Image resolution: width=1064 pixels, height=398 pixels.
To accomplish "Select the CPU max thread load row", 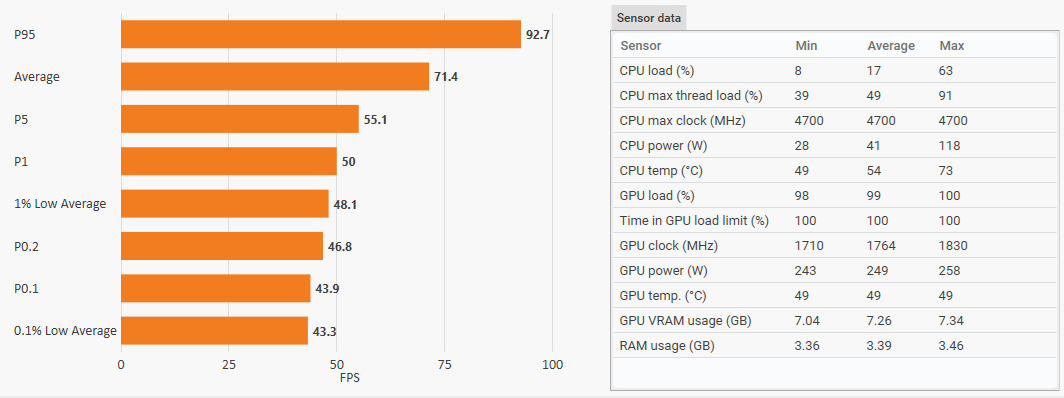I will (x=833, y=96).
